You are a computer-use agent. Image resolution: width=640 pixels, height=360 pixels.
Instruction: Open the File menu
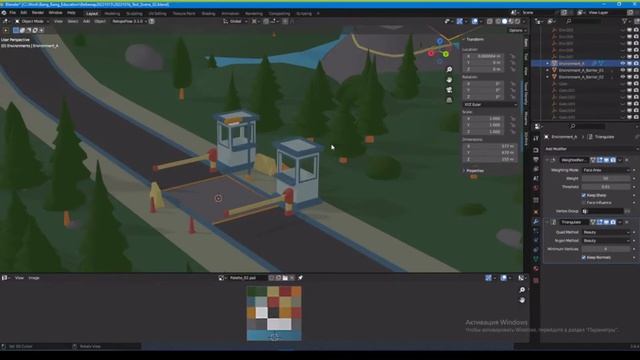[13, 13]
